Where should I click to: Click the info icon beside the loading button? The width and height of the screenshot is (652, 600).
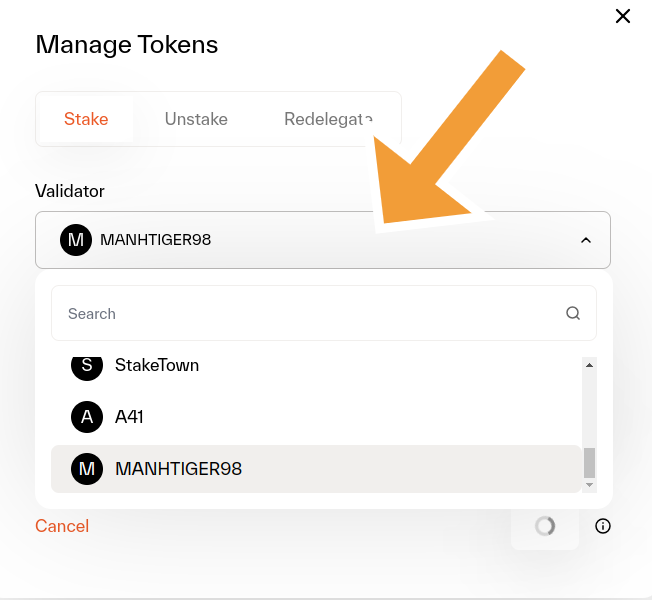(x=603, y=526)
